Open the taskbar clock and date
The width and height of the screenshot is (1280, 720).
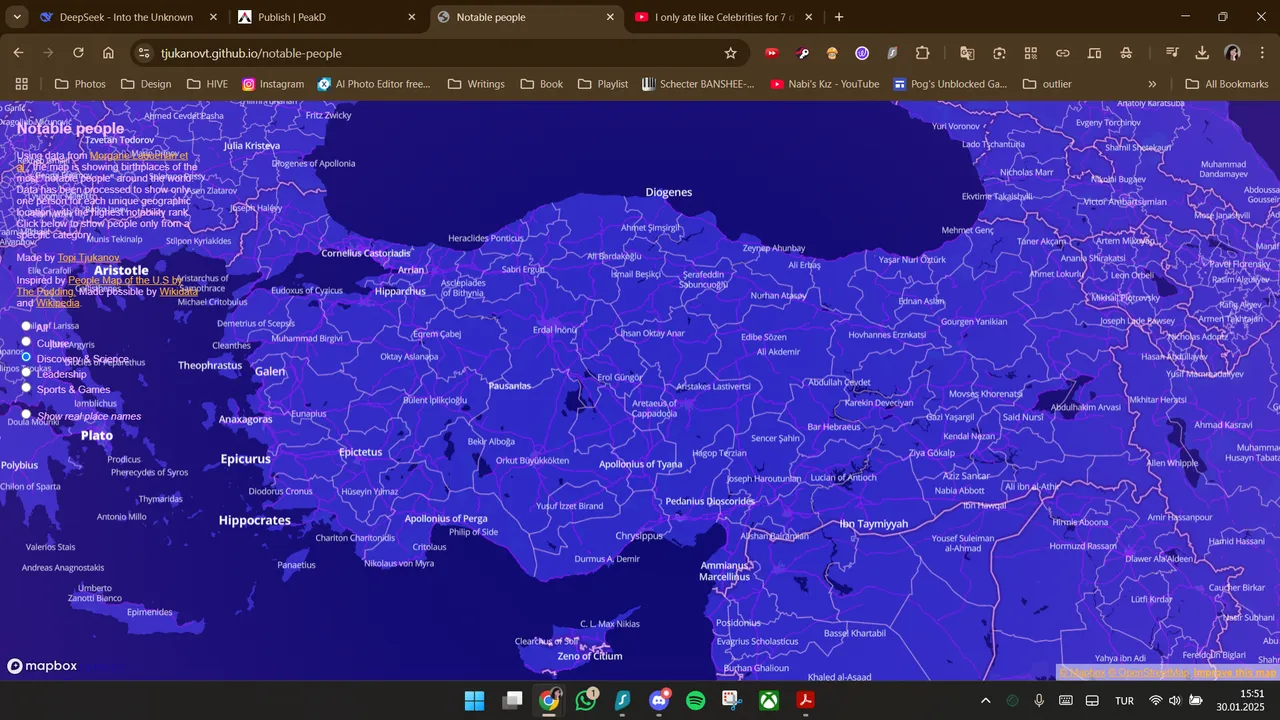[x=1240, y=700]
